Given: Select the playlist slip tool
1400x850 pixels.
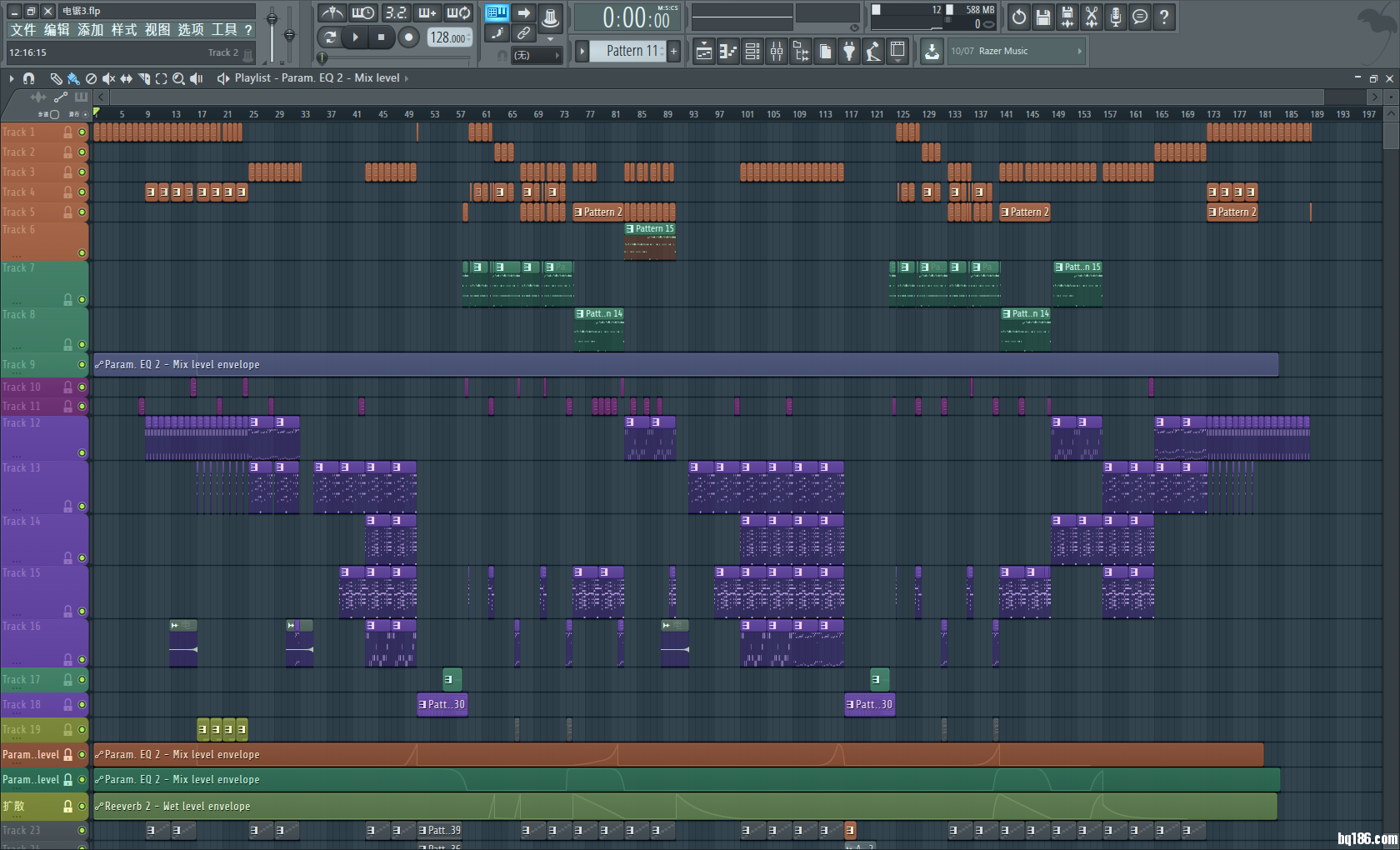Looking at the screenshot, I should click(x=126, y=78).
